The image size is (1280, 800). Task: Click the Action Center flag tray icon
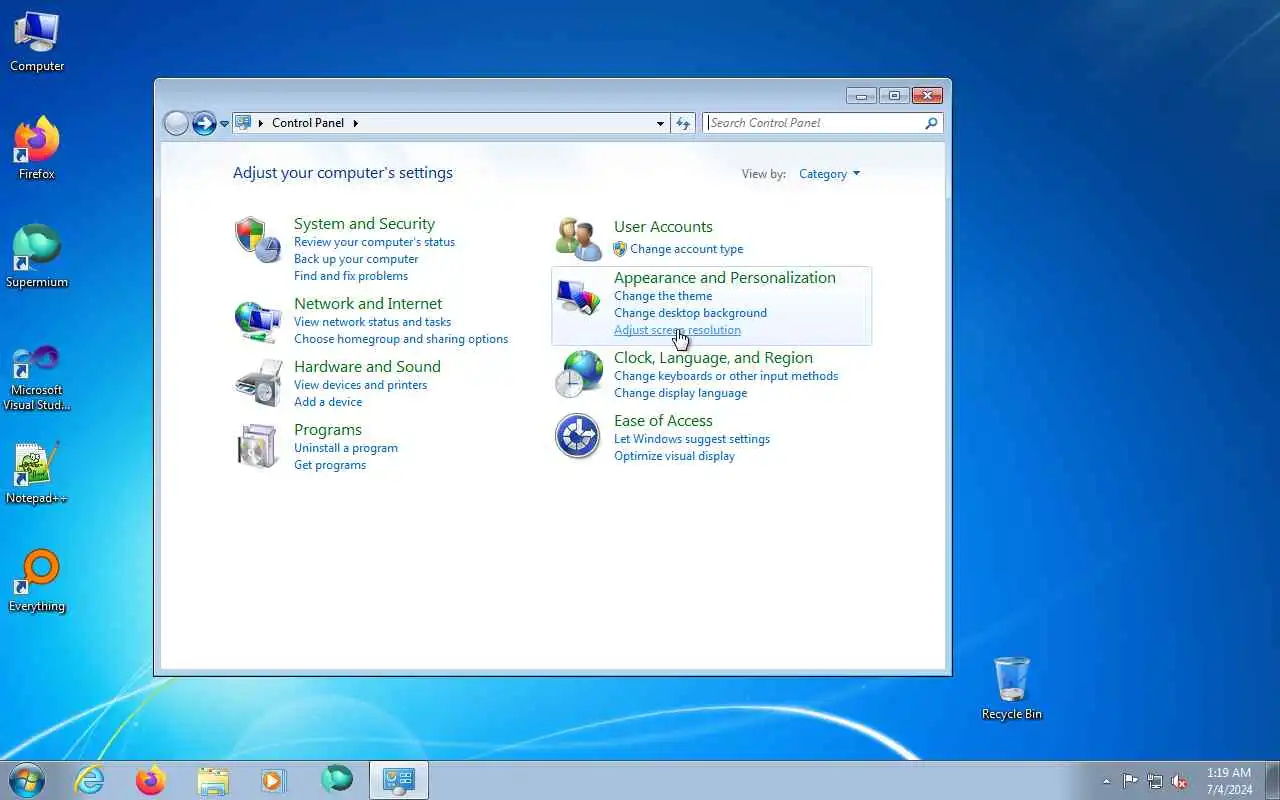[1131, 781]
